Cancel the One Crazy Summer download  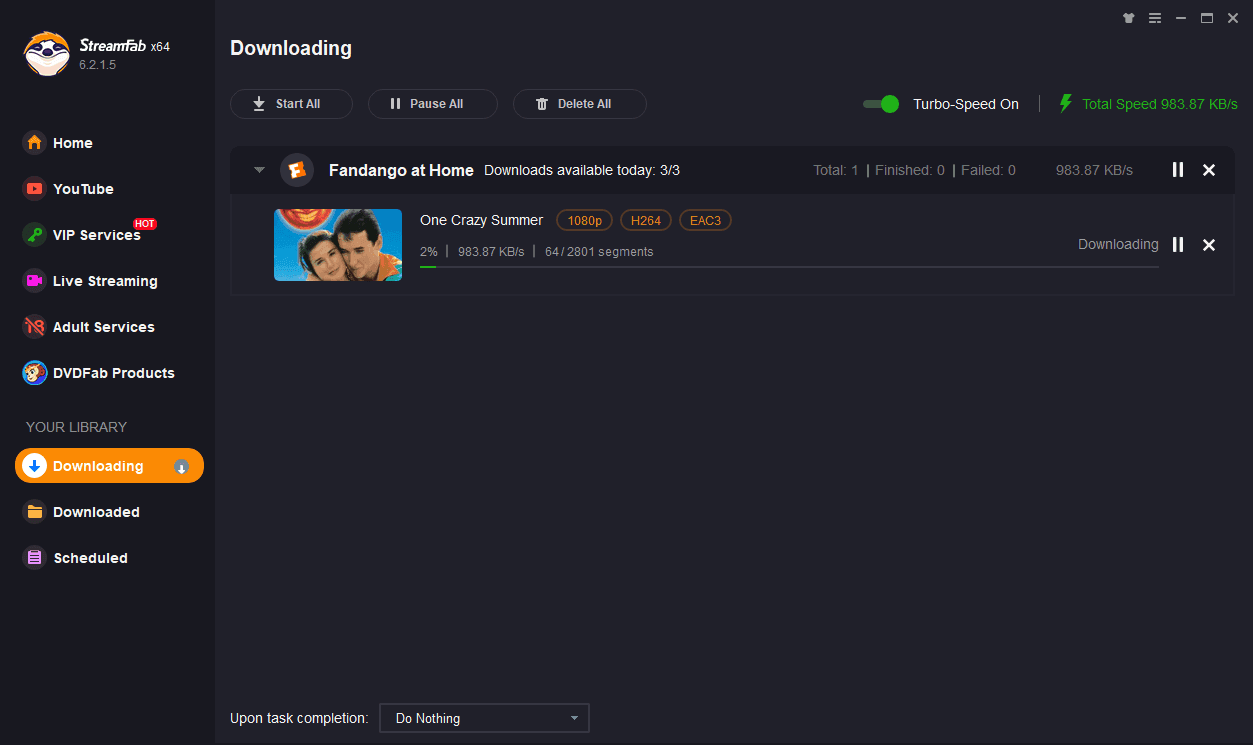tap(1209, 245)
